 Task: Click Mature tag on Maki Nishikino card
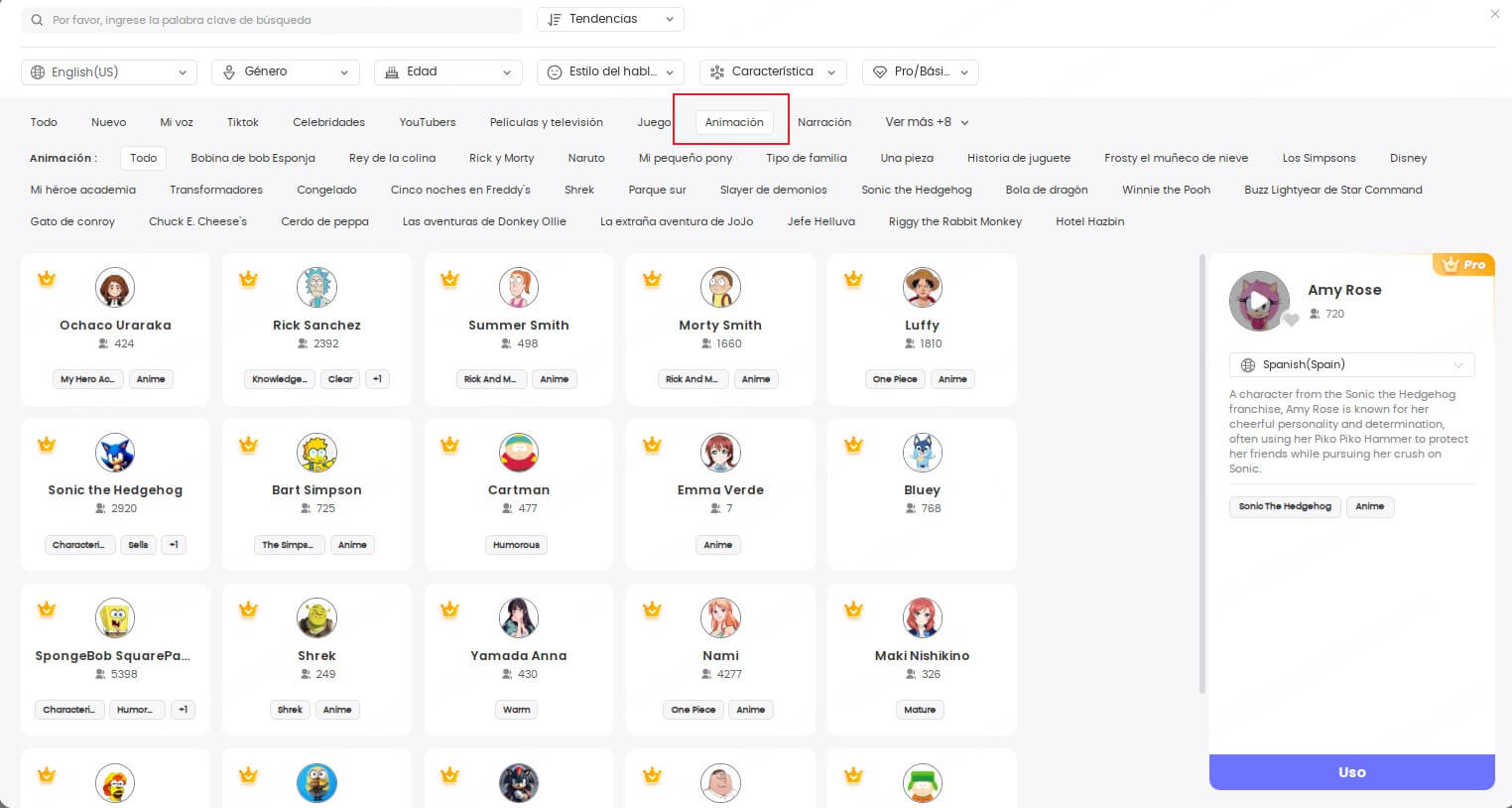(x=920, y=710)
